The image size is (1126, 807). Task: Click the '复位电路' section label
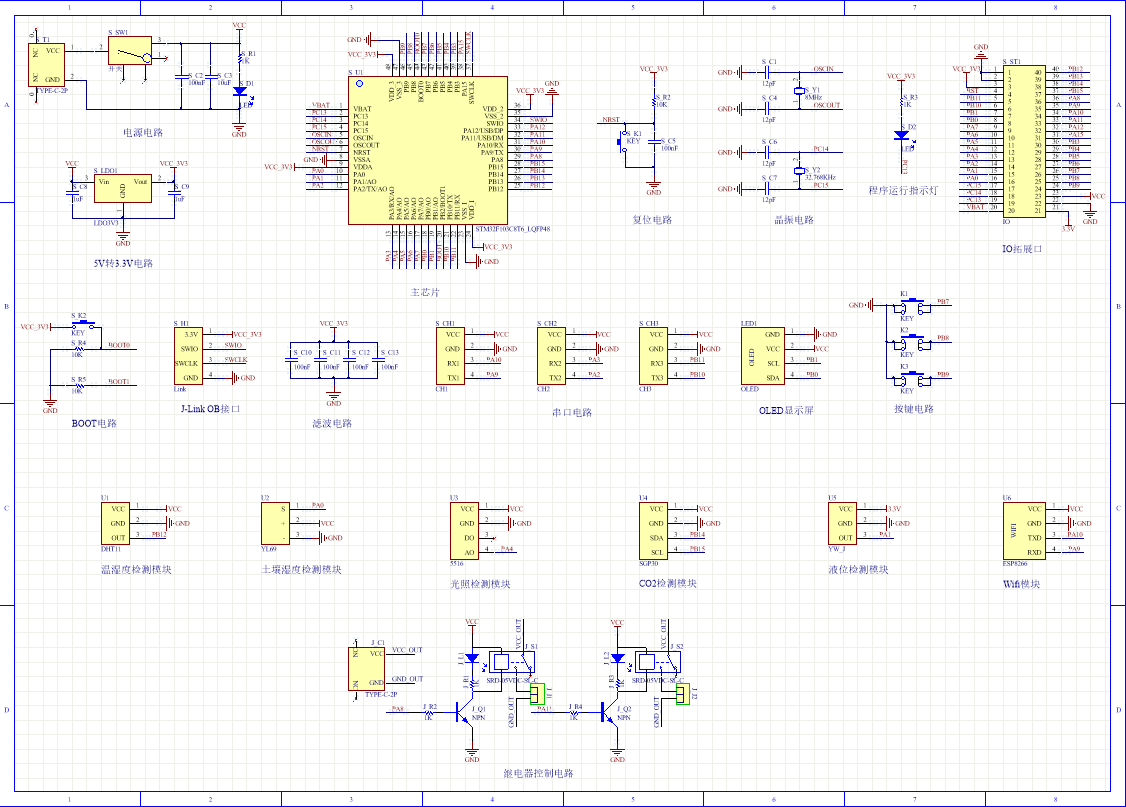[652, 220]
